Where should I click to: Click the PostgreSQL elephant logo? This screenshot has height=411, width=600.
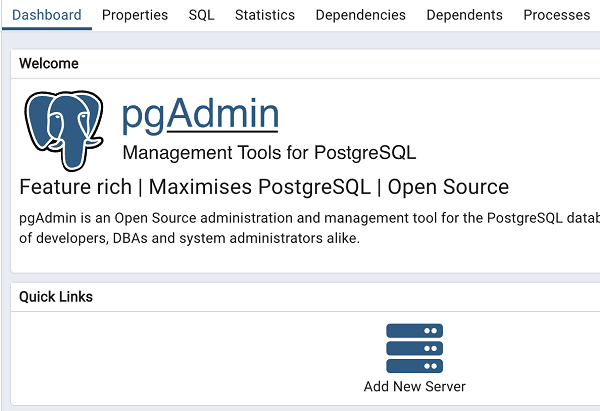(x=64, y=130)
